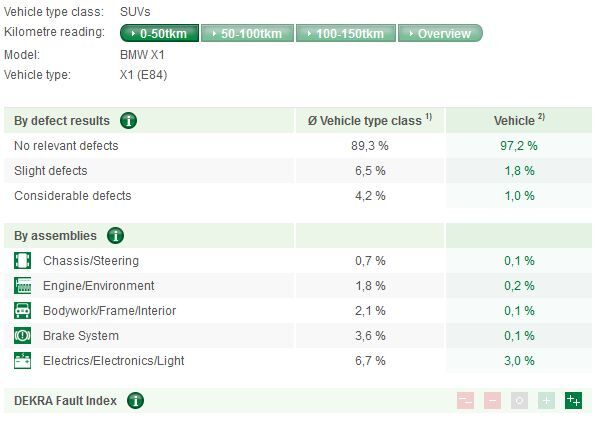
Task: Click the Chassis/Steering assembly icon
Action: pos(23,261)
